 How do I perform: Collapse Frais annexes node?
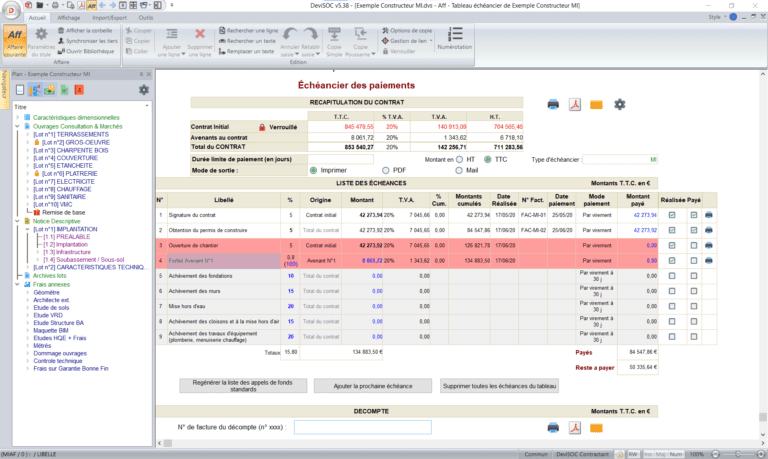tap(18, 285)
